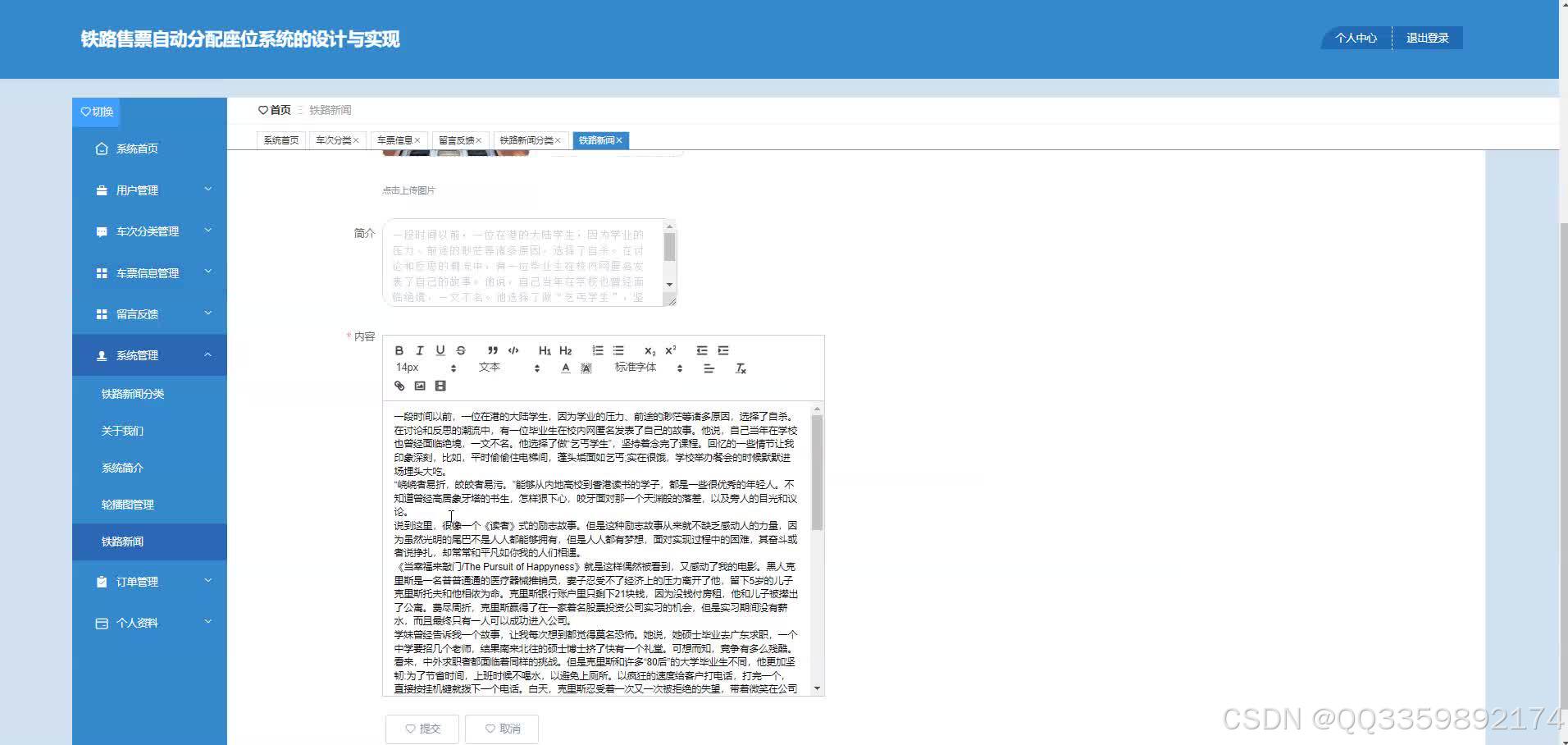Apply subscript formatting
This screenshot has height=745, width=1568.
(x=650, y=350)
